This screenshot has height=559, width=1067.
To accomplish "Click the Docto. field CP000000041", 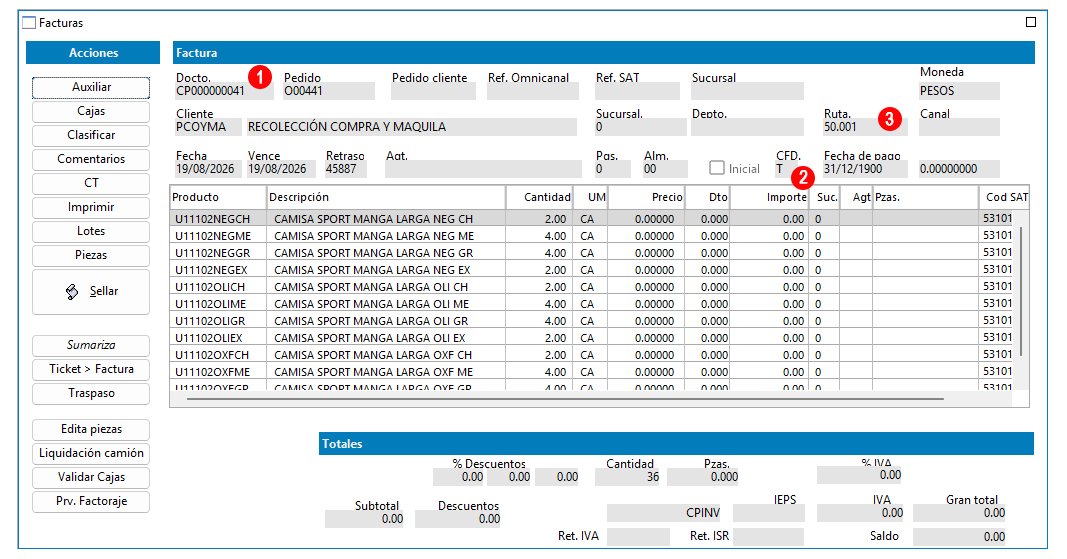I will pos(224,91).
